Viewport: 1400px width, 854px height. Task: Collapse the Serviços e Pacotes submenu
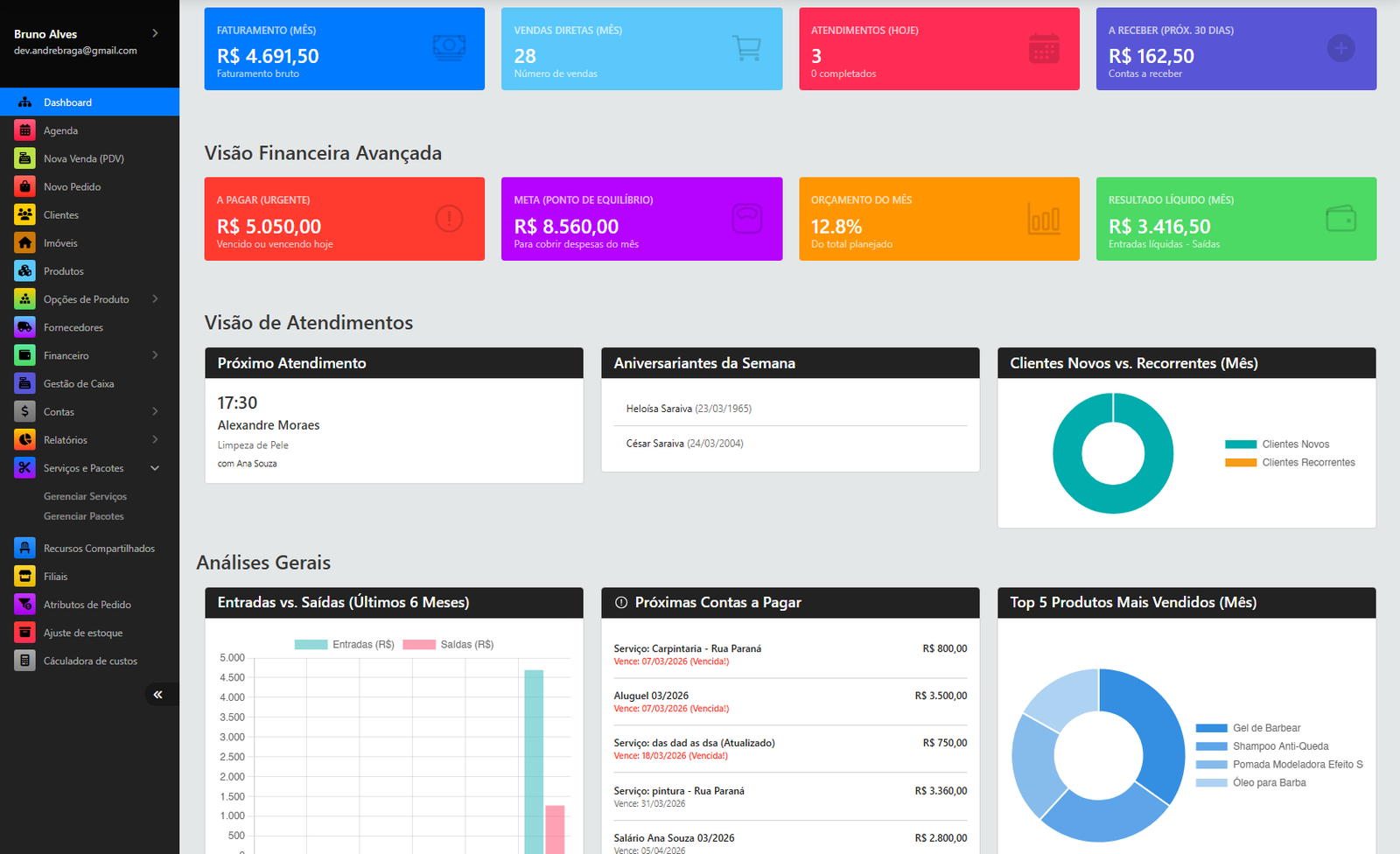click(155, 467)
